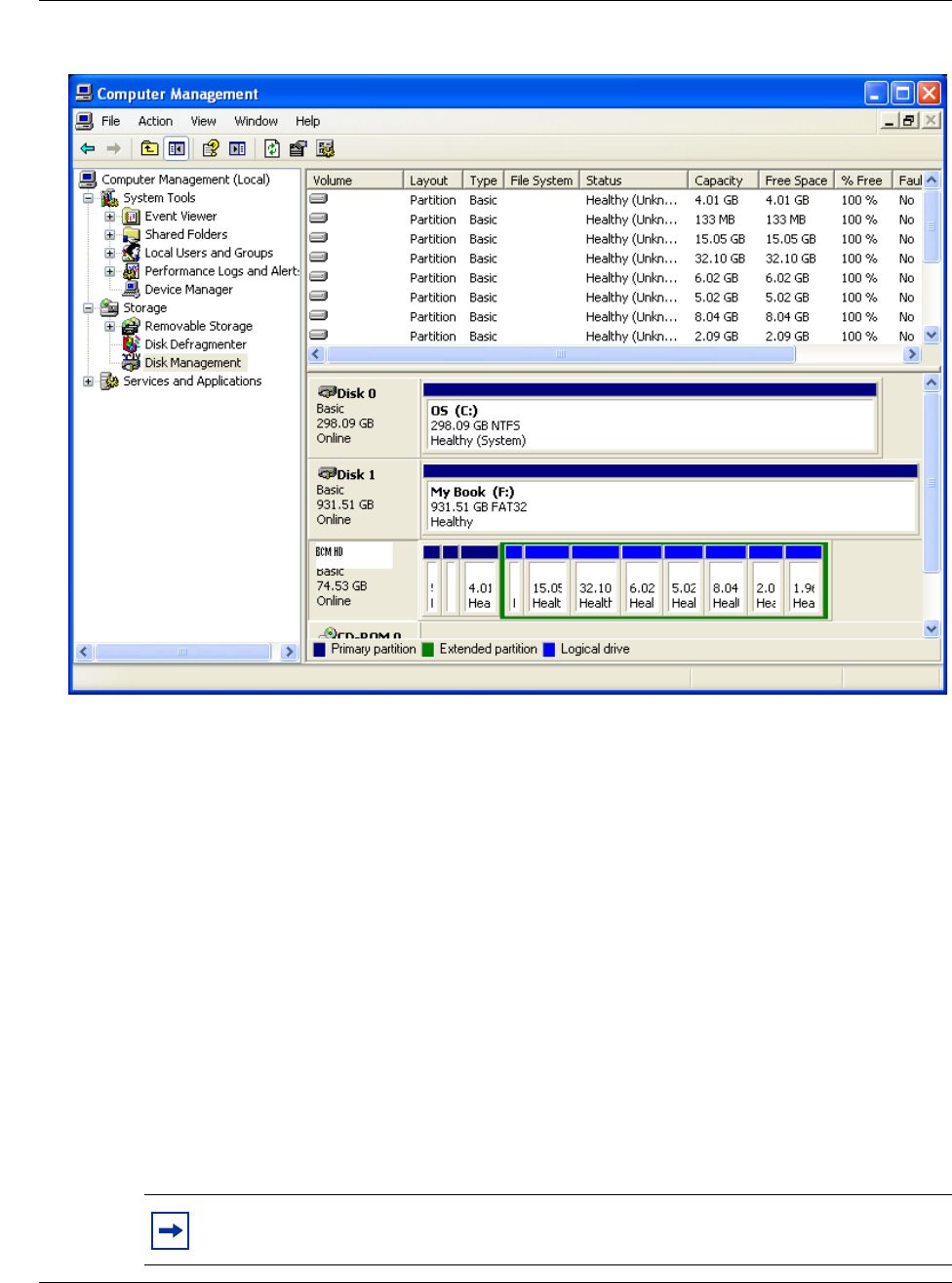Click the Removable Storage tree icon
The height and width of the screenshot is (1283, 952).
tap(131, 326)
